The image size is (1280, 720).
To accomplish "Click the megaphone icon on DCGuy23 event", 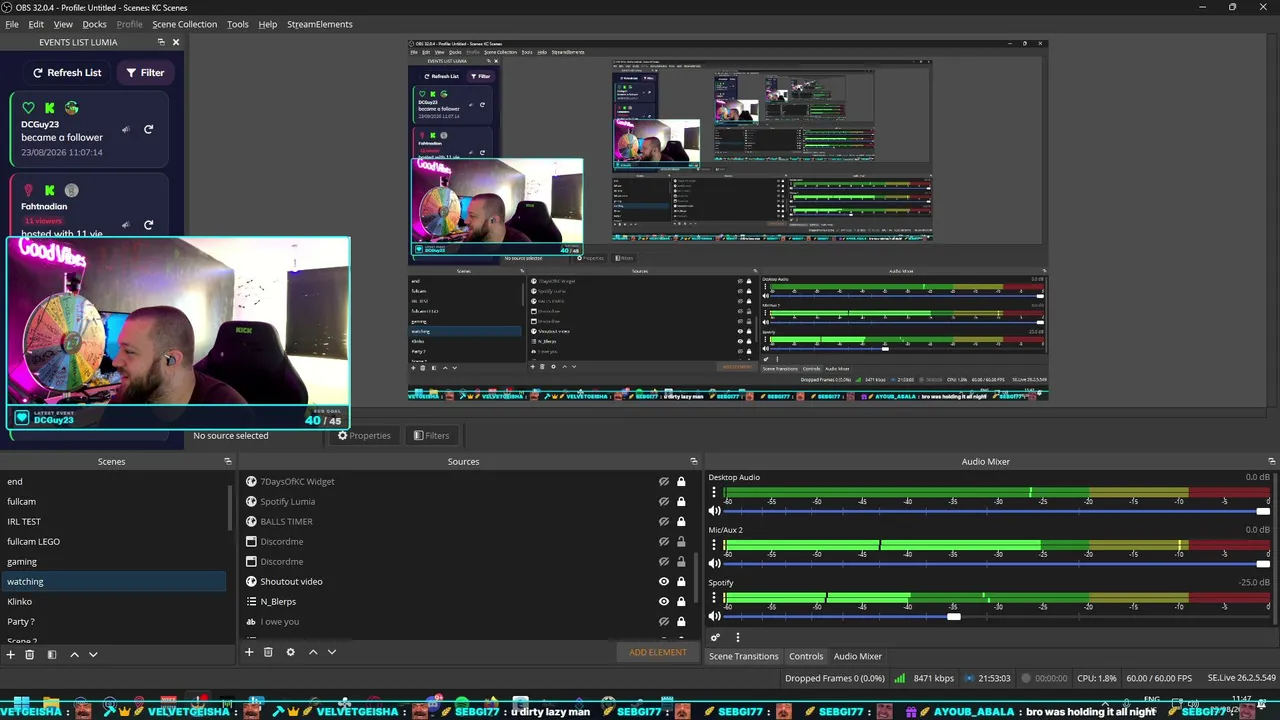I will tap(125, 129).
